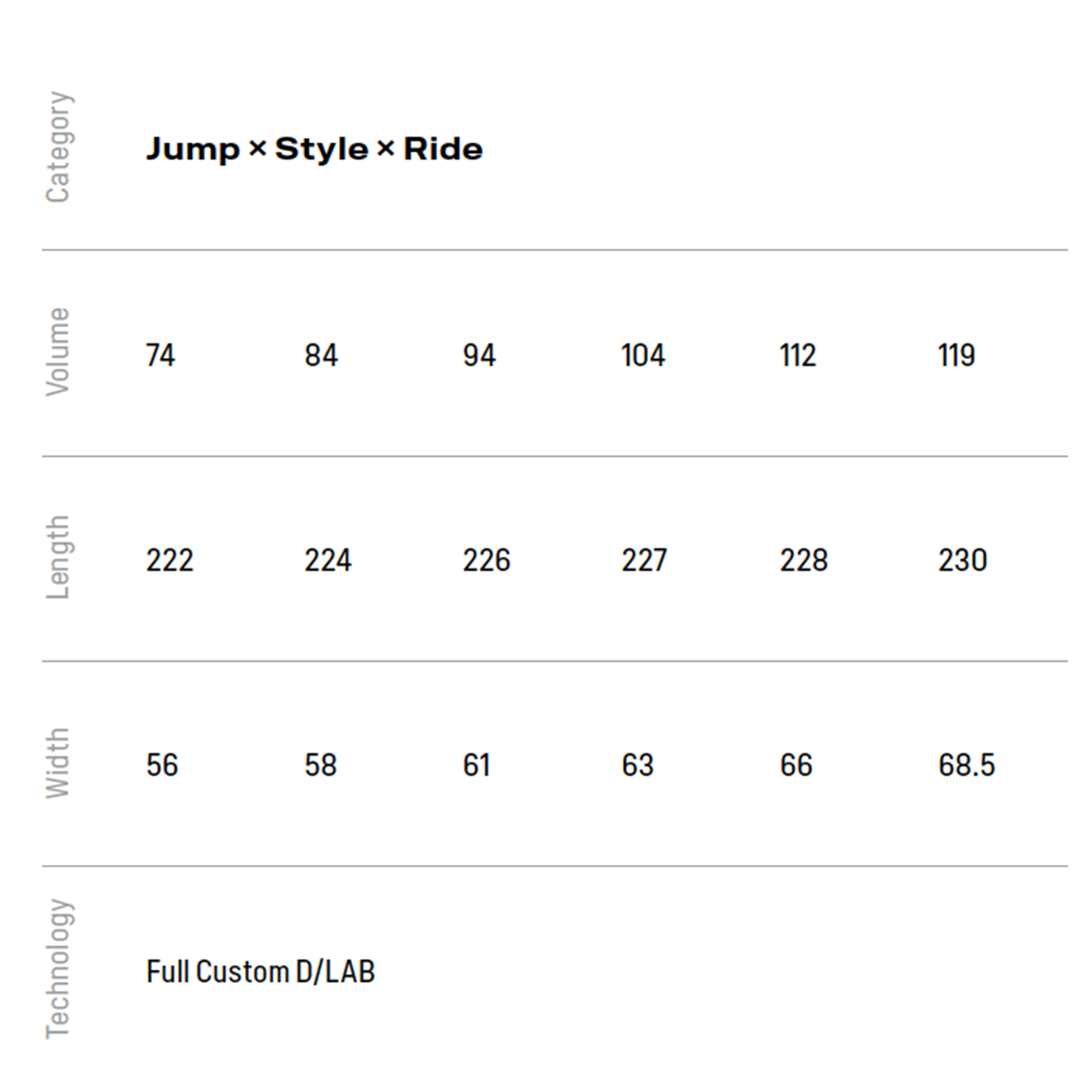Screen dimensions: 1092x1092
Task: Click volume value 119
Action: point(957,356)
